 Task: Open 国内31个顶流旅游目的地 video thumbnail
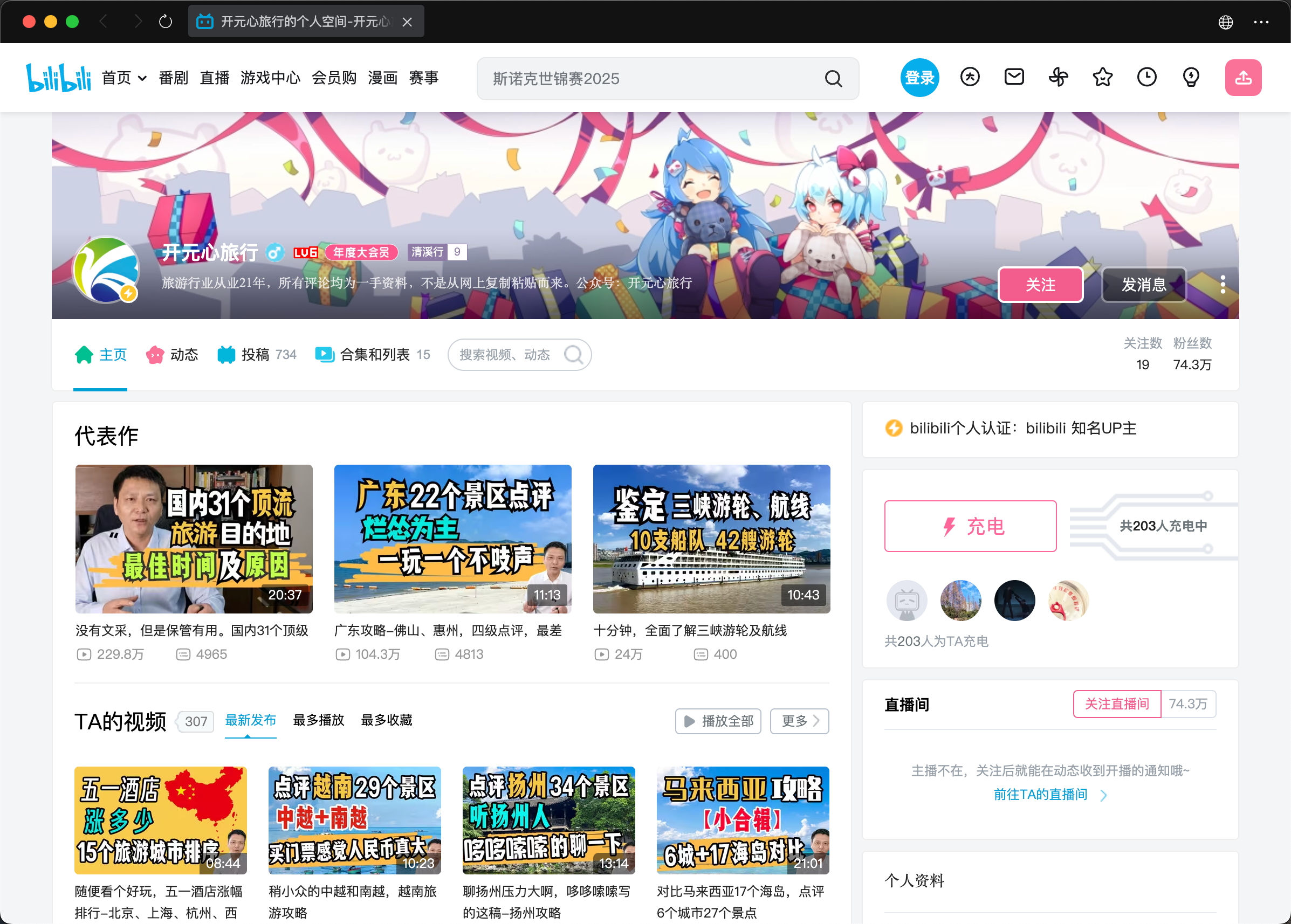[x=194, y=539]
